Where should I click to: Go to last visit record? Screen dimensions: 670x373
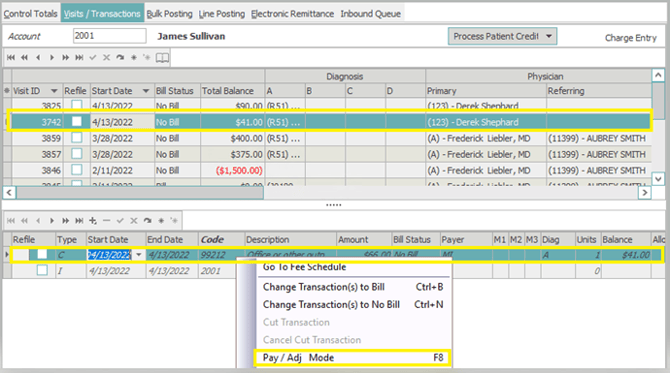point(79,57)
